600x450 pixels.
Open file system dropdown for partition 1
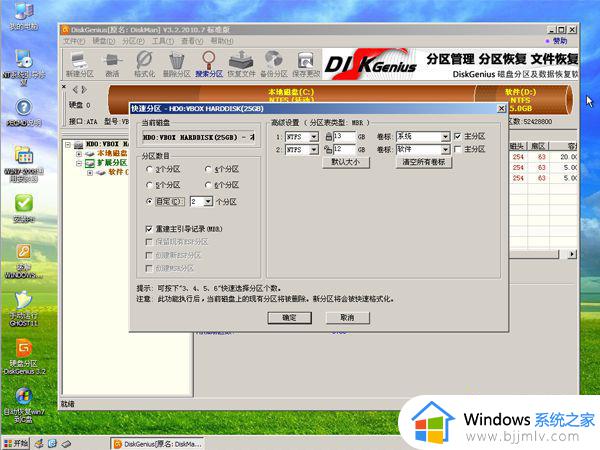(x=314, y=137)
